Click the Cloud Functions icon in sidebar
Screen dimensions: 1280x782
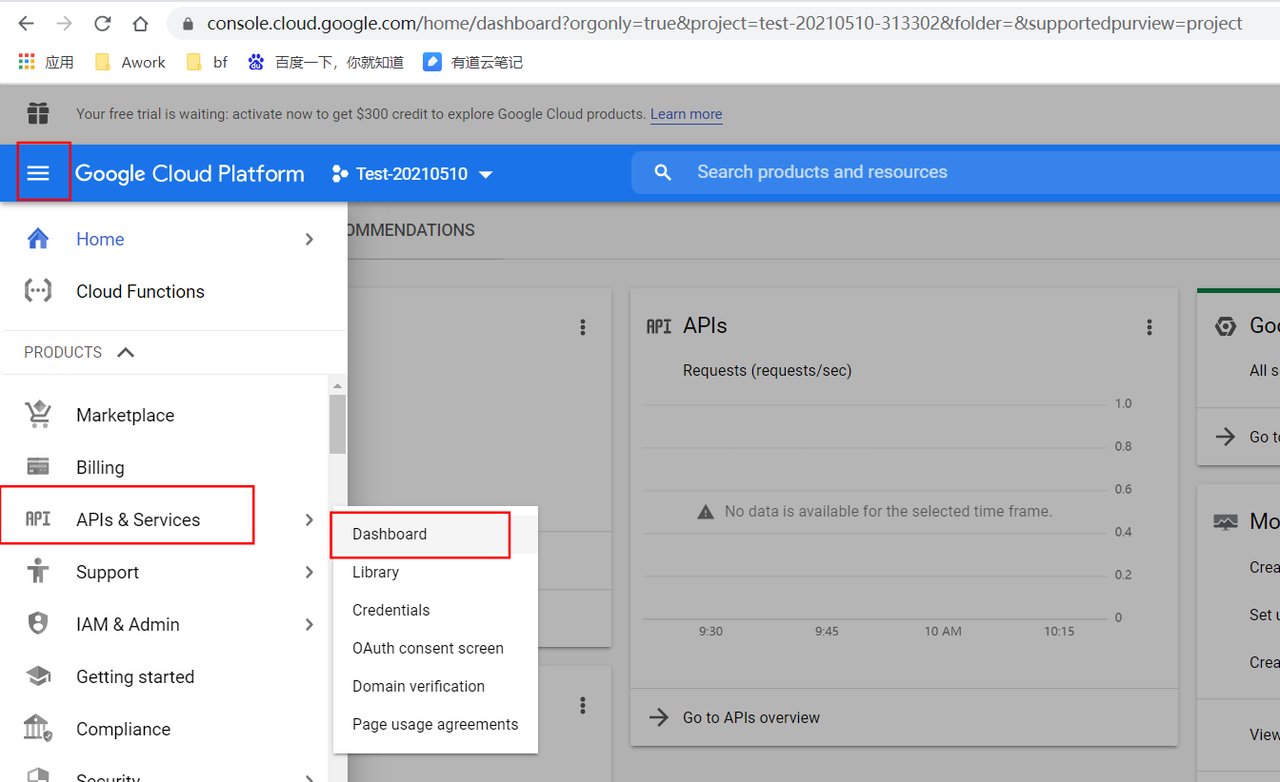[37, 291]
